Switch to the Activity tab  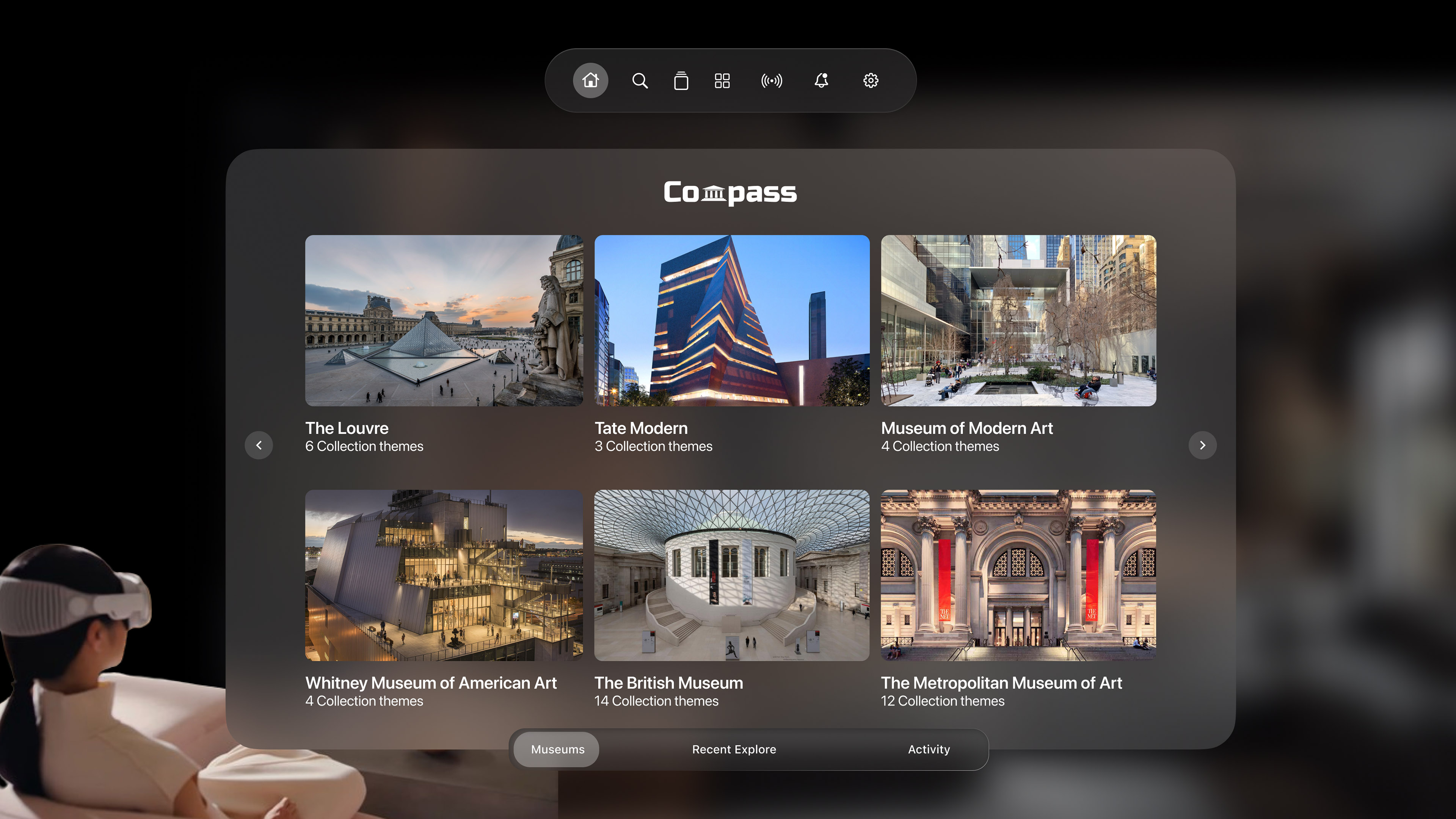[x=929, y=749]
